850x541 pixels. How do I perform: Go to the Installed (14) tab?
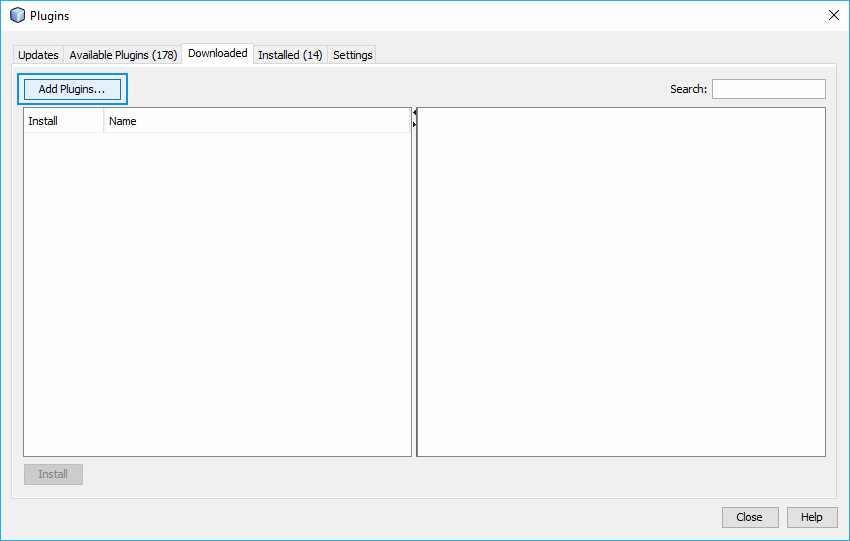pyautogui.click(x=290, y=55)
